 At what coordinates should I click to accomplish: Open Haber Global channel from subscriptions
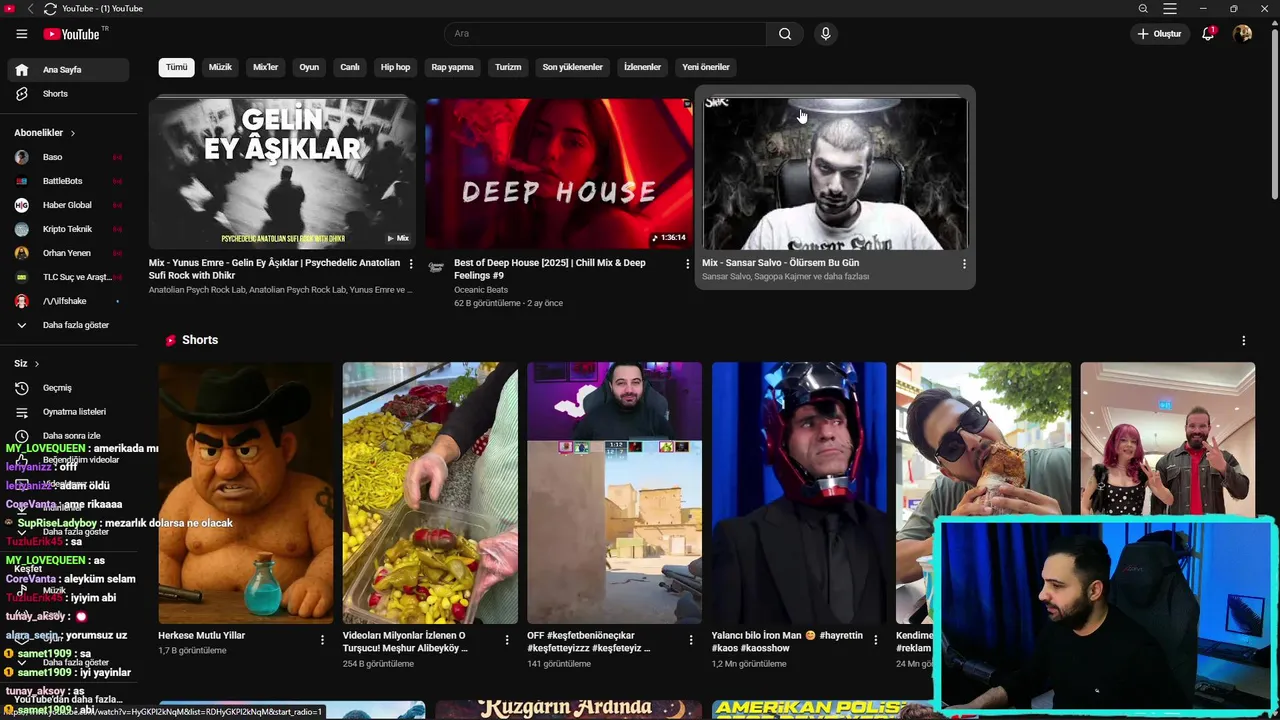pos(69,205)
